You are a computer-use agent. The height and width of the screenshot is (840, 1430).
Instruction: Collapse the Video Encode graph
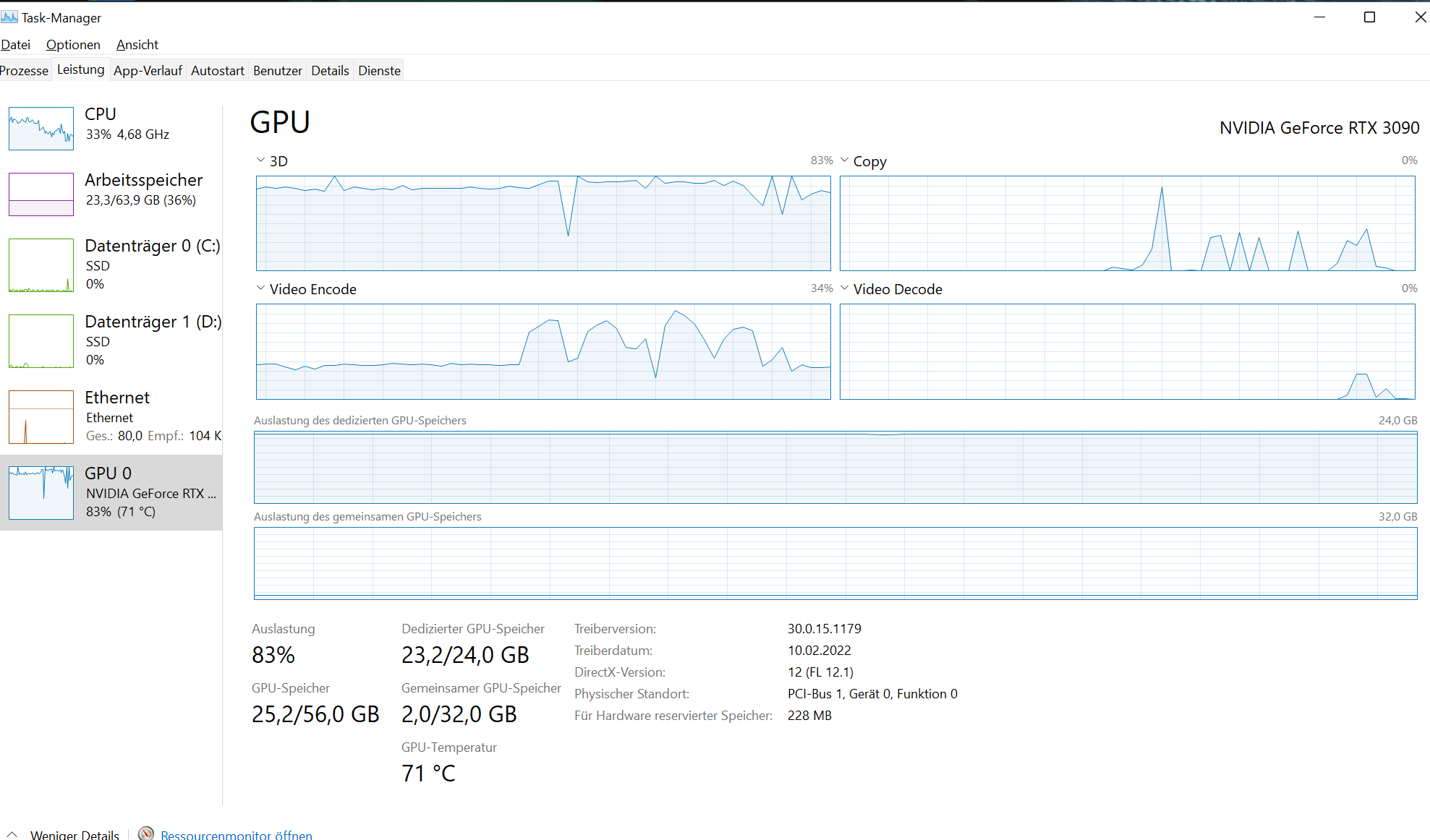pos(260,288)
